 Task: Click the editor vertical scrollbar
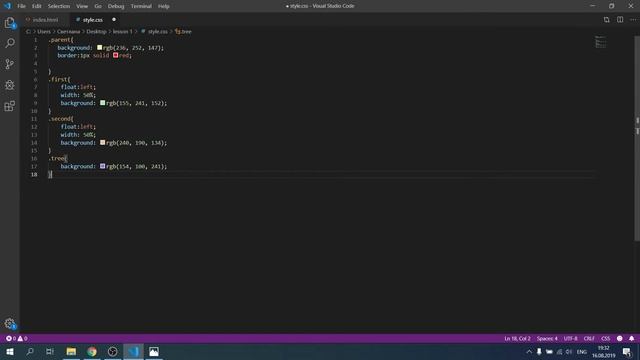click(x=637, y=139)
